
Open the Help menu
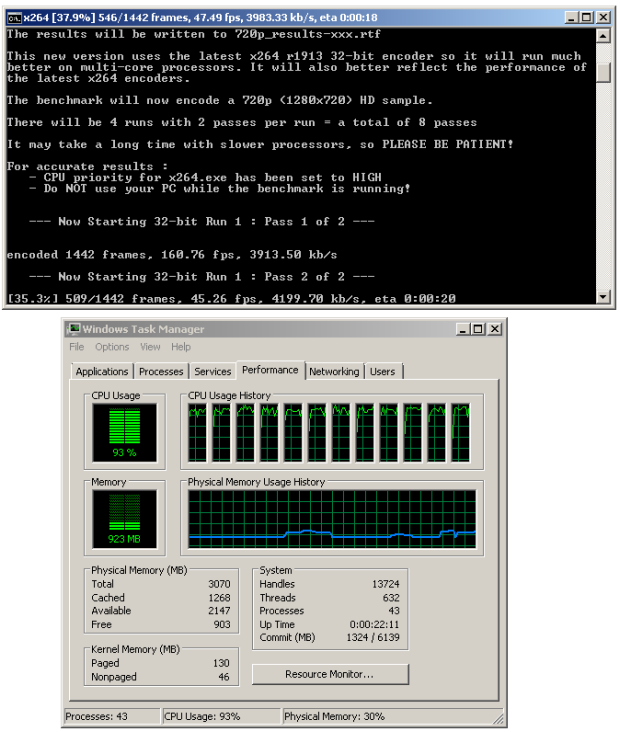click(181, 347)
